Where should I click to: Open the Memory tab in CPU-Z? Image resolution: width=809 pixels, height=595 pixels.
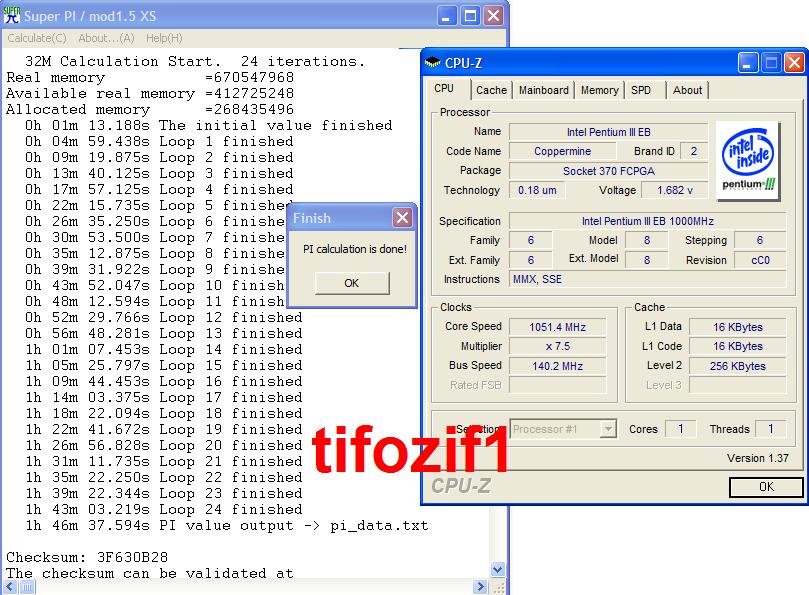[600, 90]
